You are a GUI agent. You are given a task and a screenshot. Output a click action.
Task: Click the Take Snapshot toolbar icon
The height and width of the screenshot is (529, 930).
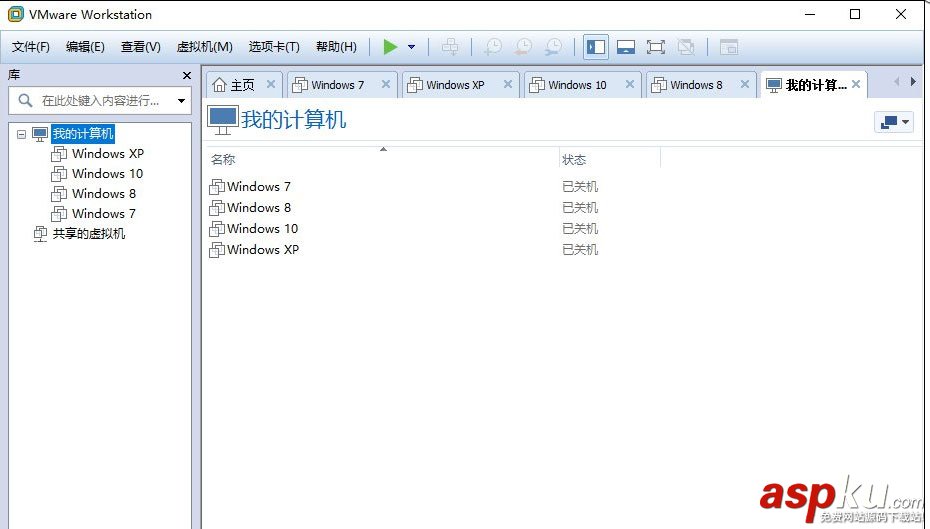pos(493,47)
